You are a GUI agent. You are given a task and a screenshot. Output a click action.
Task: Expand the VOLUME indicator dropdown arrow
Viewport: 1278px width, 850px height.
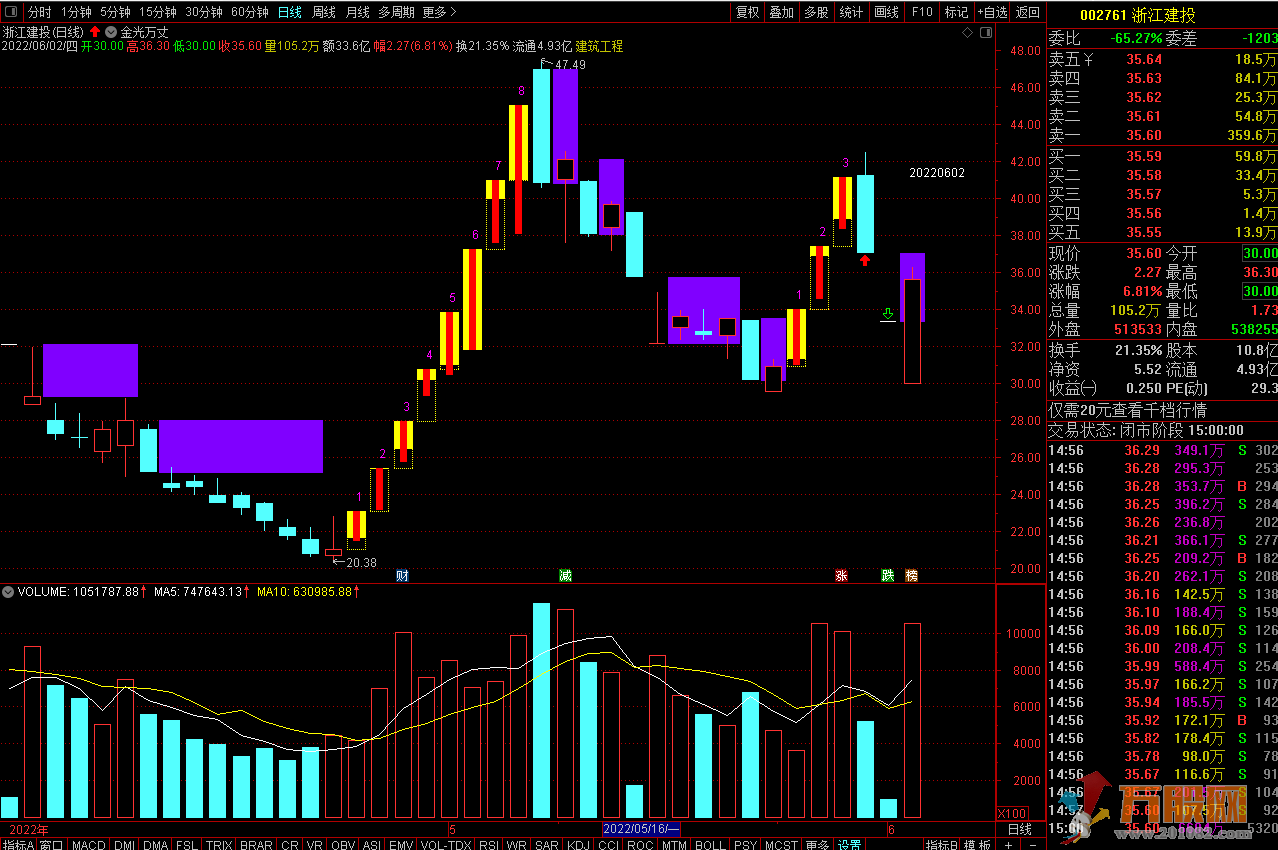tap(8, 592)
